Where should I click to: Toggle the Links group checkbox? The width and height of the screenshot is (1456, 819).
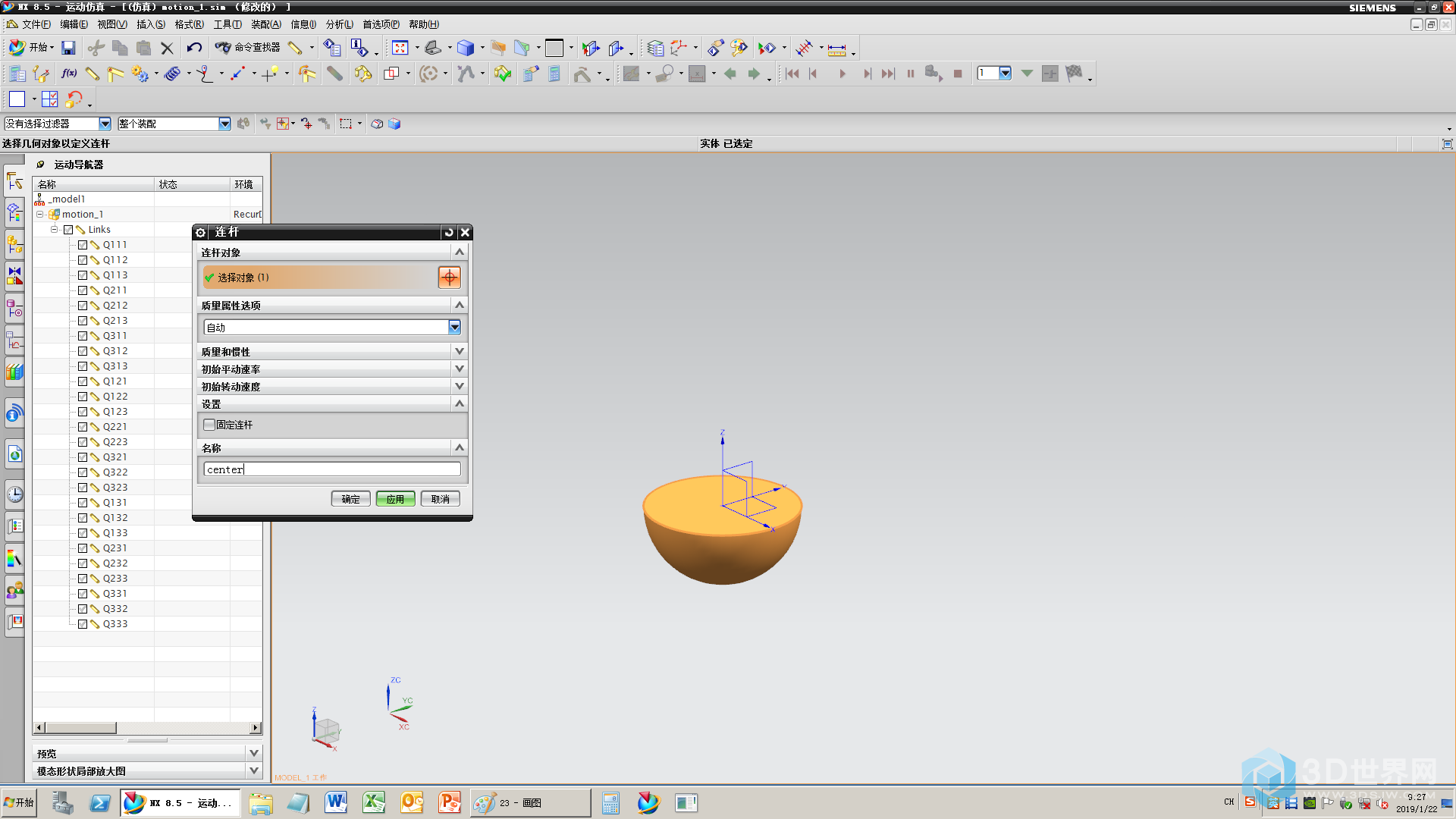point(68,230)
